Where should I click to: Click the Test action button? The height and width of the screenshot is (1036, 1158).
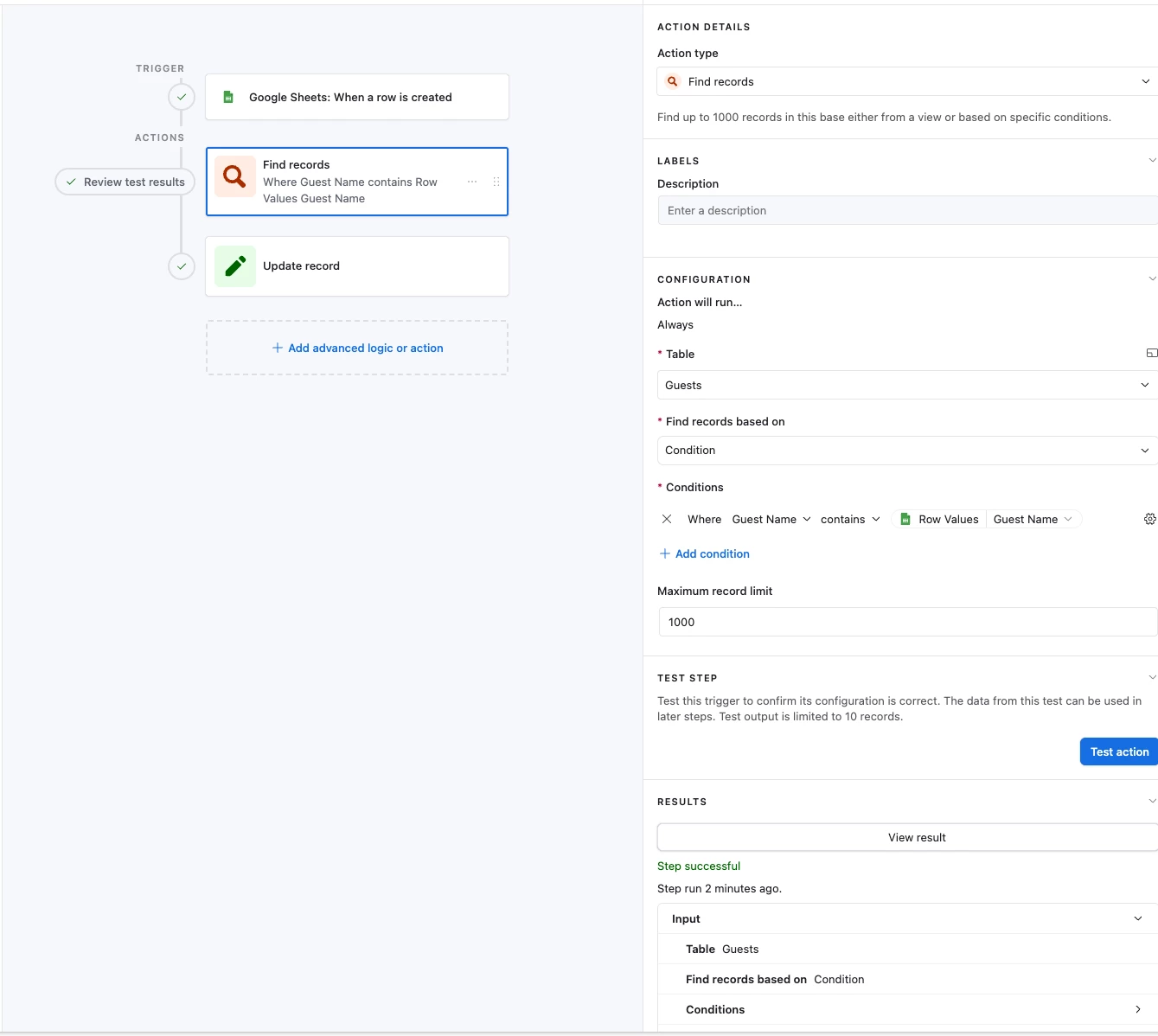pyautogui.click(x=1118, y=751)
